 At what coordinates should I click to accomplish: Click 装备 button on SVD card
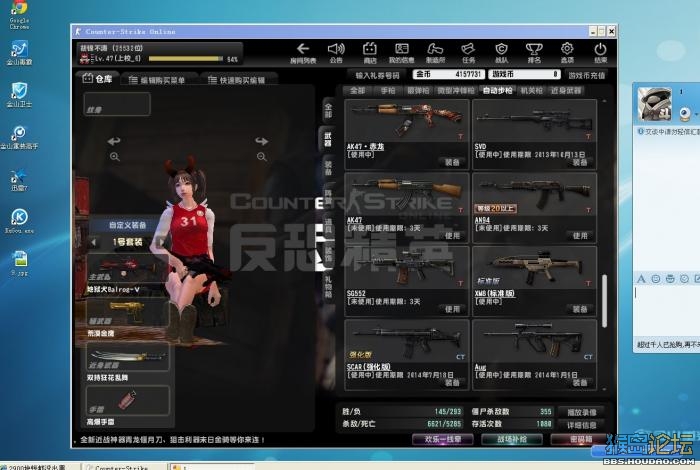pyautogui.click(x=579, y=162)
